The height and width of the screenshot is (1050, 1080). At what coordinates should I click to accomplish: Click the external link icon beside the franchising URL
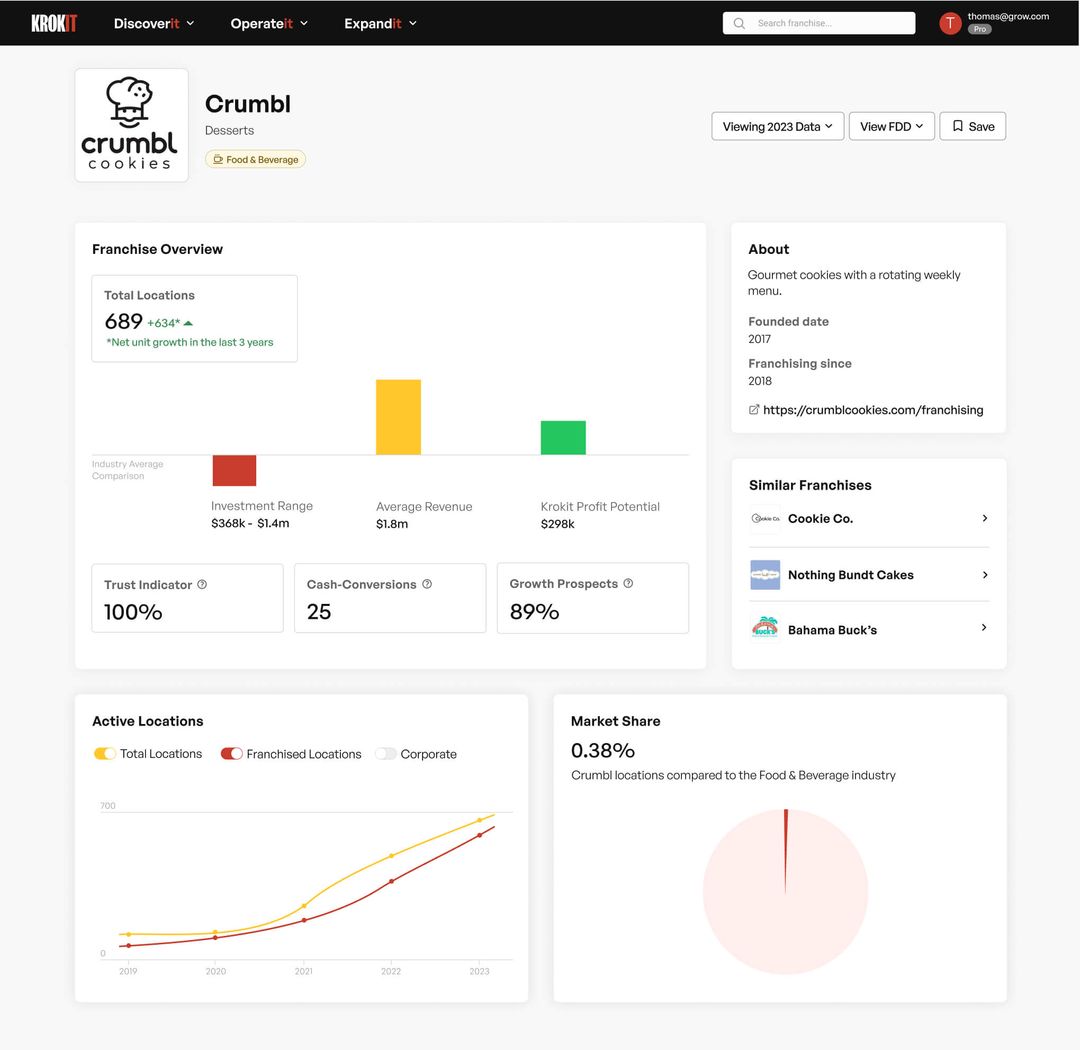coord(753,410)
